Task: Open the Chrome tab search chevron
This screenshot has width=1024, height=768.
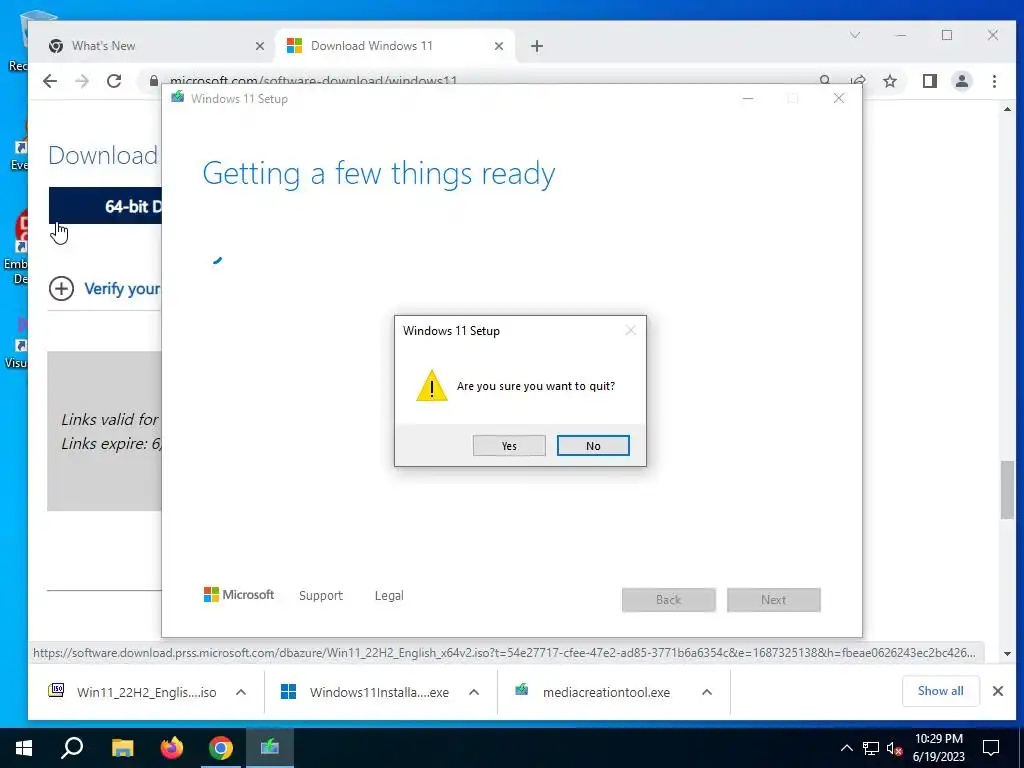Action: [x=855, y=35]
